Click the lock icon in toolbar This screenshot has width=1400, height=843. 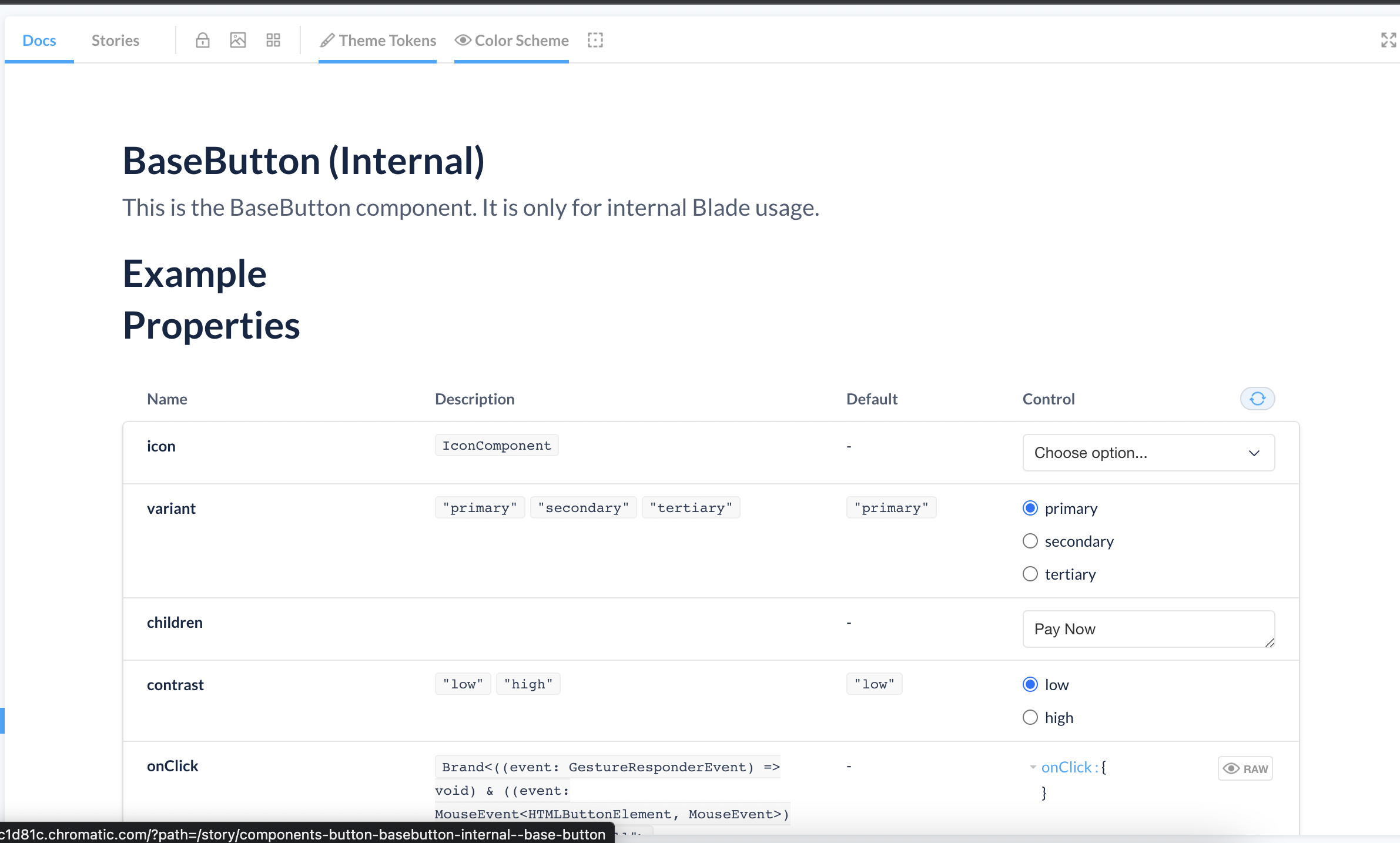(x=202, y=40)
